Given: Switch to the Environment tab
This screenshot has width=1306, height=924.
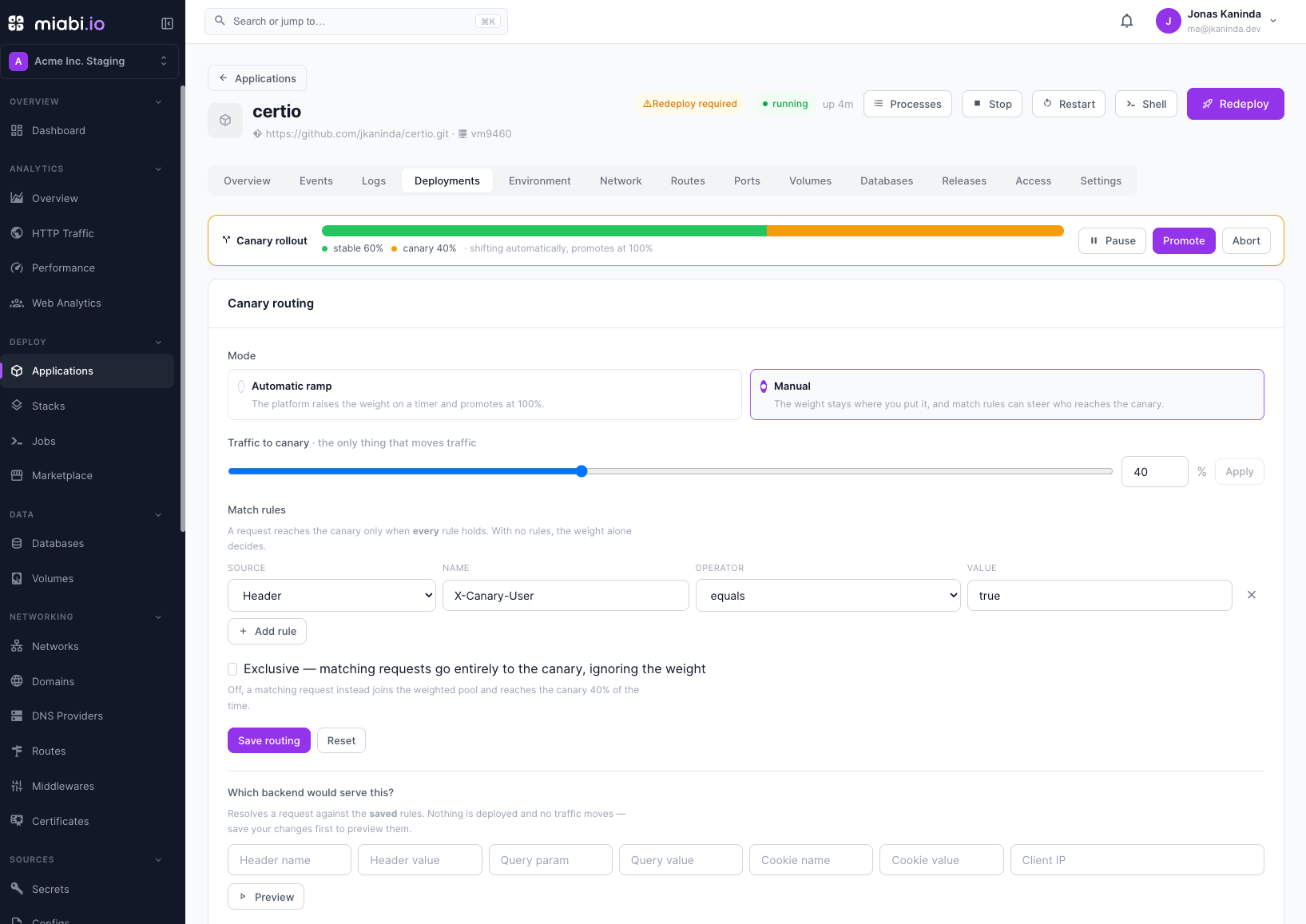Looking at the screenshot, I should pos(540,181).
